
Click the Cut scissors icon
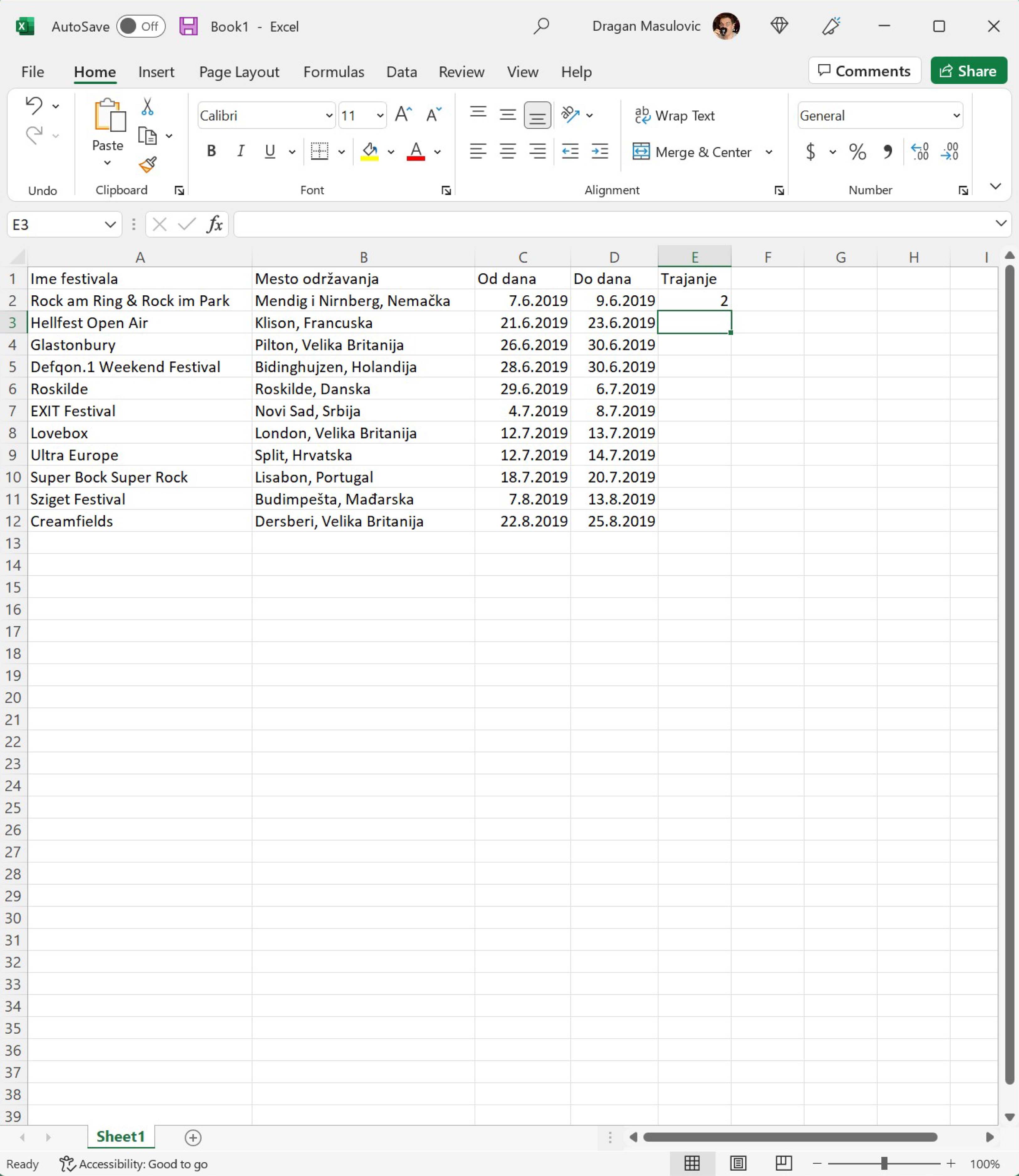pos(147,106)
